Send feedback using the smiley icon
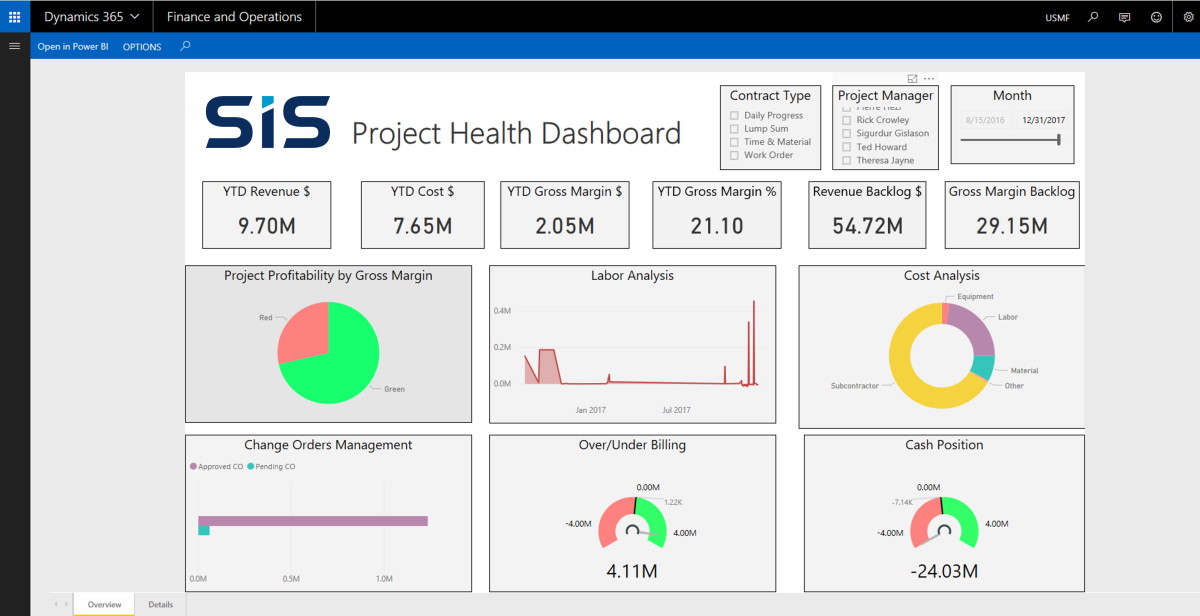 [1157, 17]
